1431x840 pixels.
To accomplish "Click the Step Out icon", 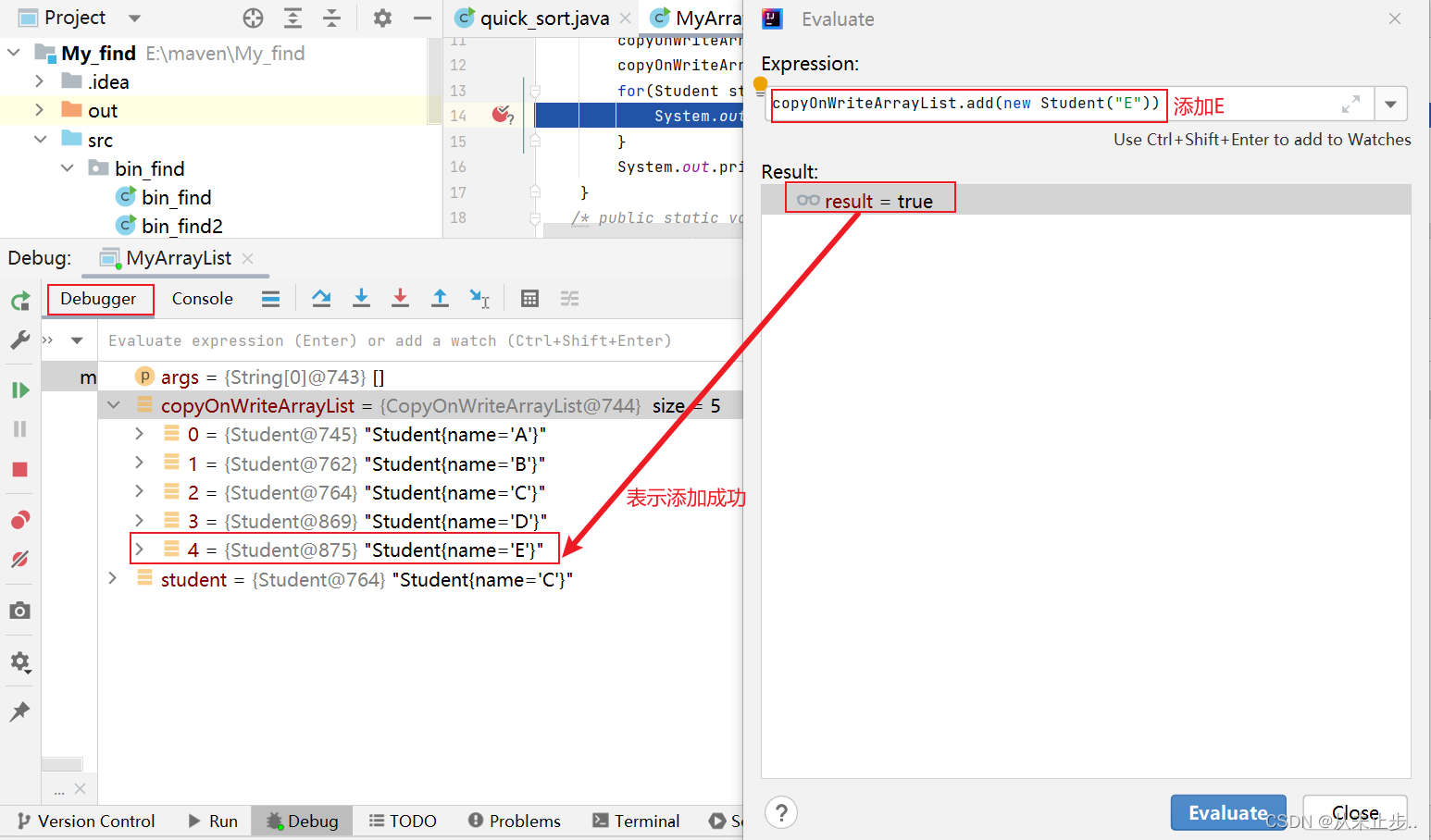I will pos(440,298).
